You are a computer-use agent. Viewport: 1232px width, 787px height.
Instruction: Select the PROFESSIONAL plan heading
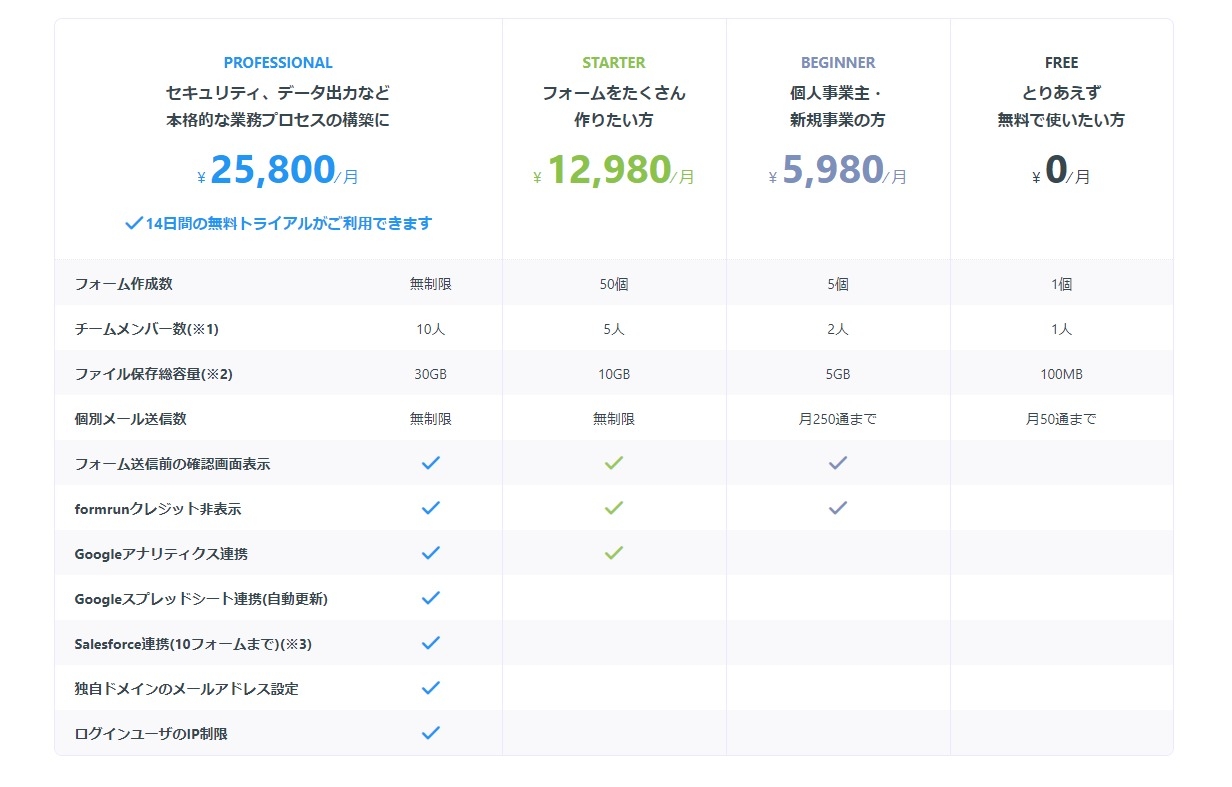coord(278,63)
